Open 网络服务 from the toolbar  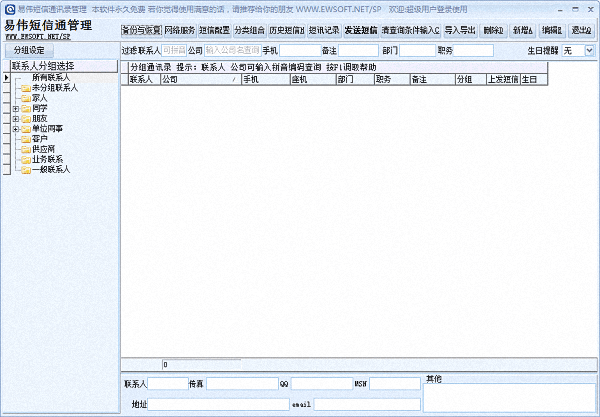[x=179, y=30]
